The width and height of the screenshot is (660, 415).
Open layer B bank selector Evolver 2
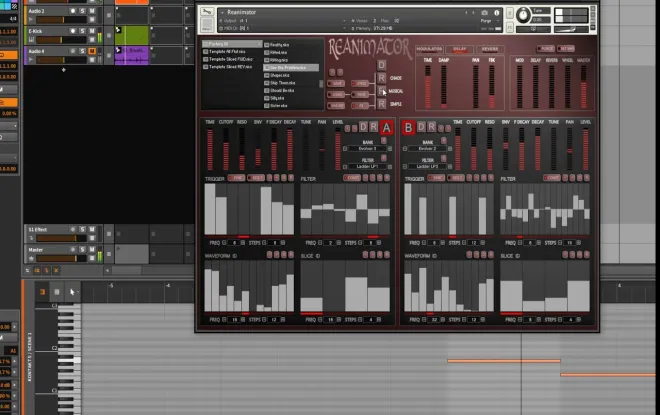pos(427,149)
